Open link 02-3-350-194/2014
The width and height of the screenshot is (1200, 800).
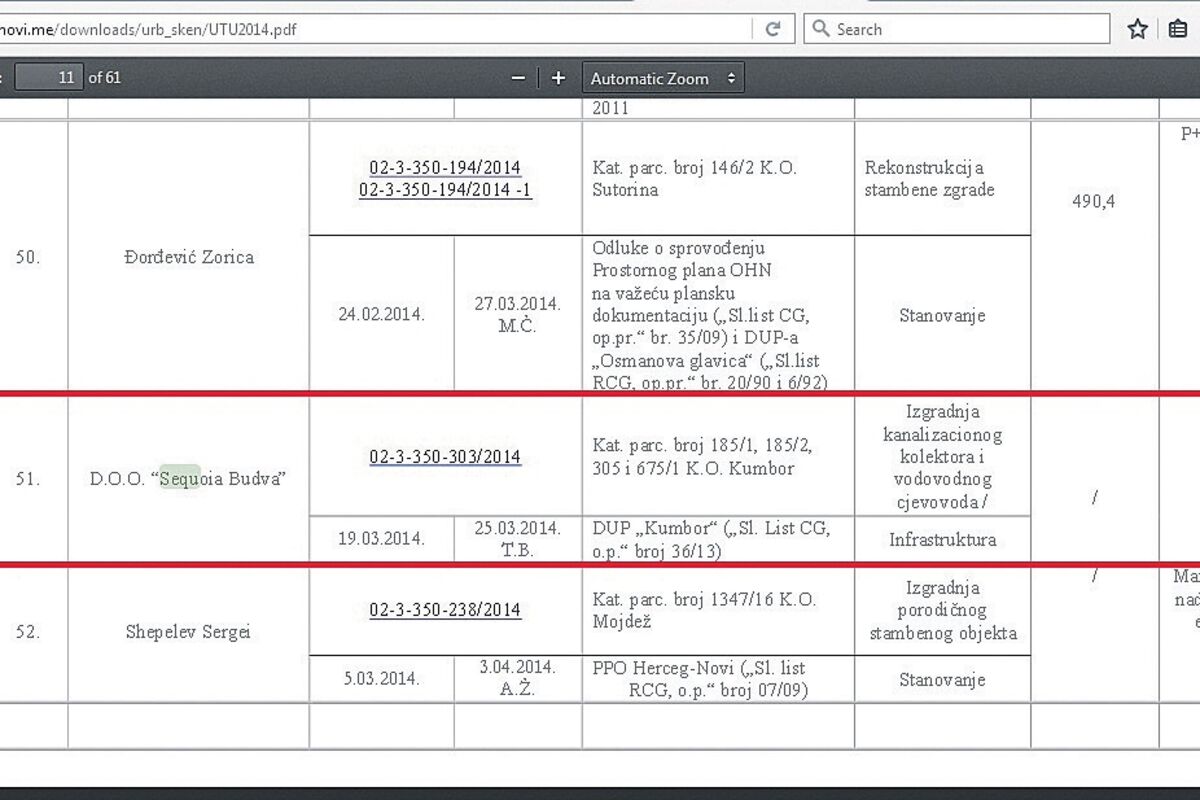click(x=445, y=168)
